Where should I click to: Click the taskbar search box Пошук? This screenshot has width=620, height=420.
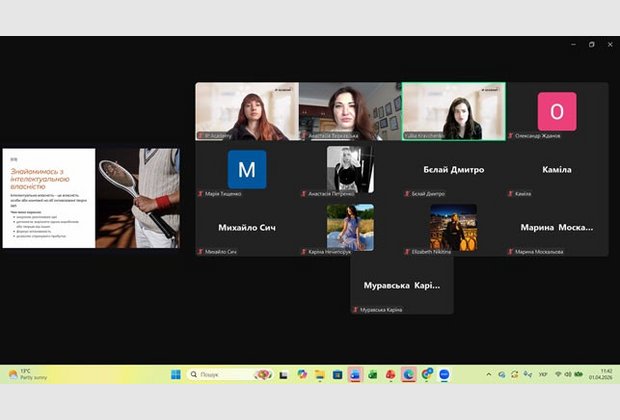pyautogui.click(x=231, y=374)
